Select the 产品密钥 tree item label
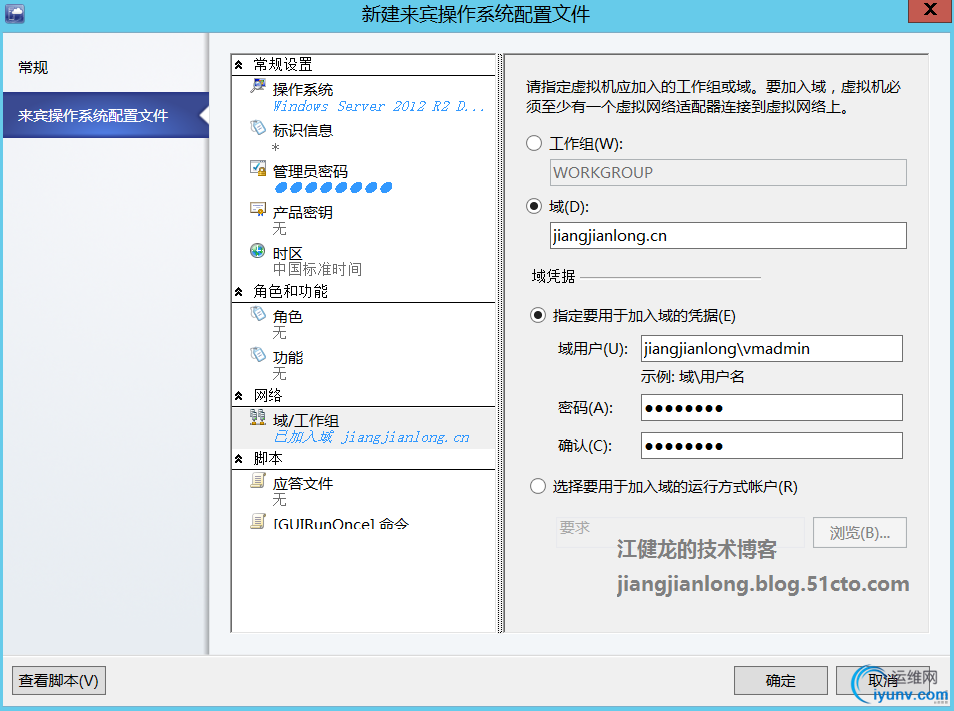Image resolution: width=954 pixels, height=711 pixels. (303, 212)
